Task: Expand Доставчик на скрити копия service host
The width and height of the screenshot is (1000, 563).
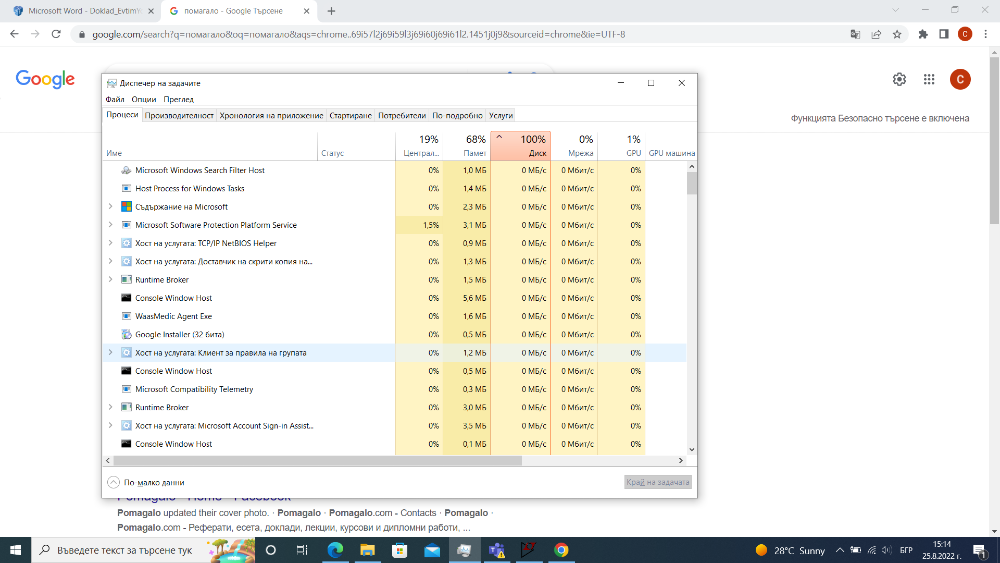Action: point(110,261)
